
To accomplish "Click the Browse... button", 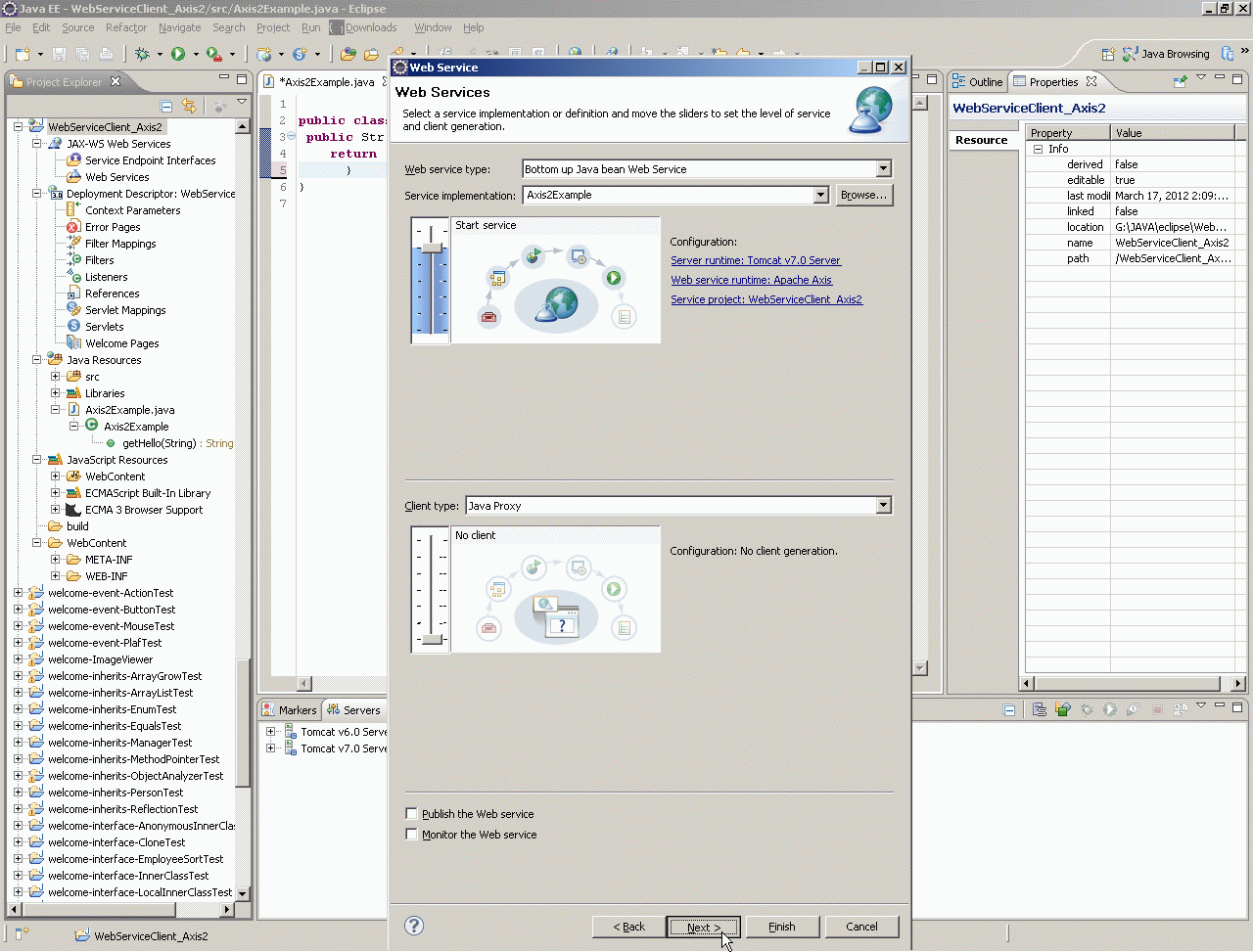I will coord(864,195).
